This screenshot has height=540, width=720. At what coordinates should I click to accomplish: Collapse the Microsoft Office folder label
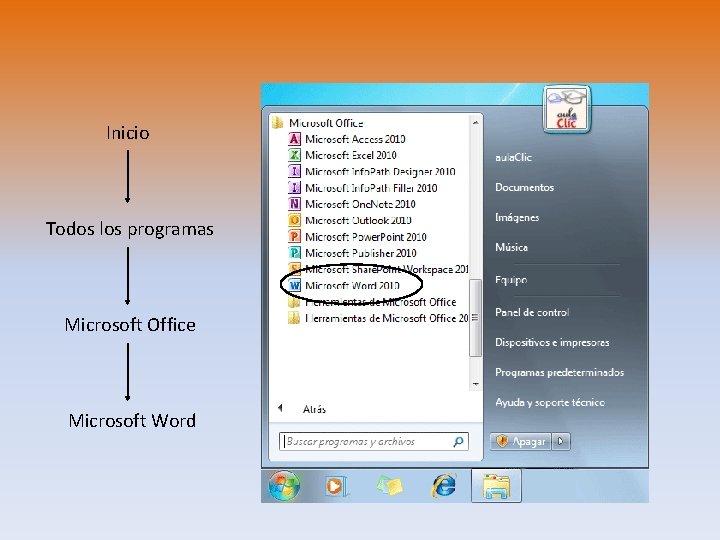pos(326,123)
